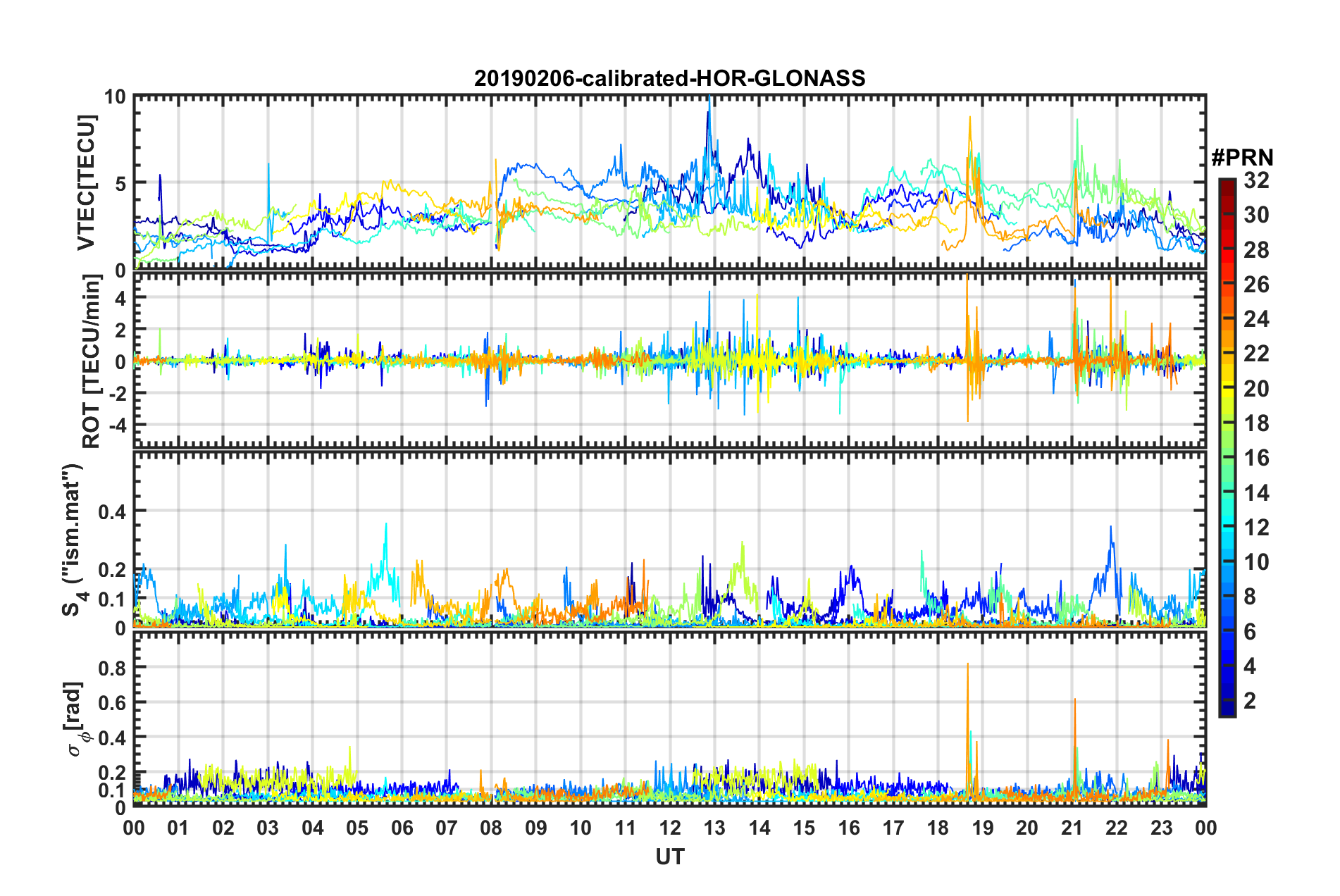Image resolution: width=1340 pixels, height=896 pixels.
Task: Click the "0.8" tick on the σφ axis
Action: (113, 667)
